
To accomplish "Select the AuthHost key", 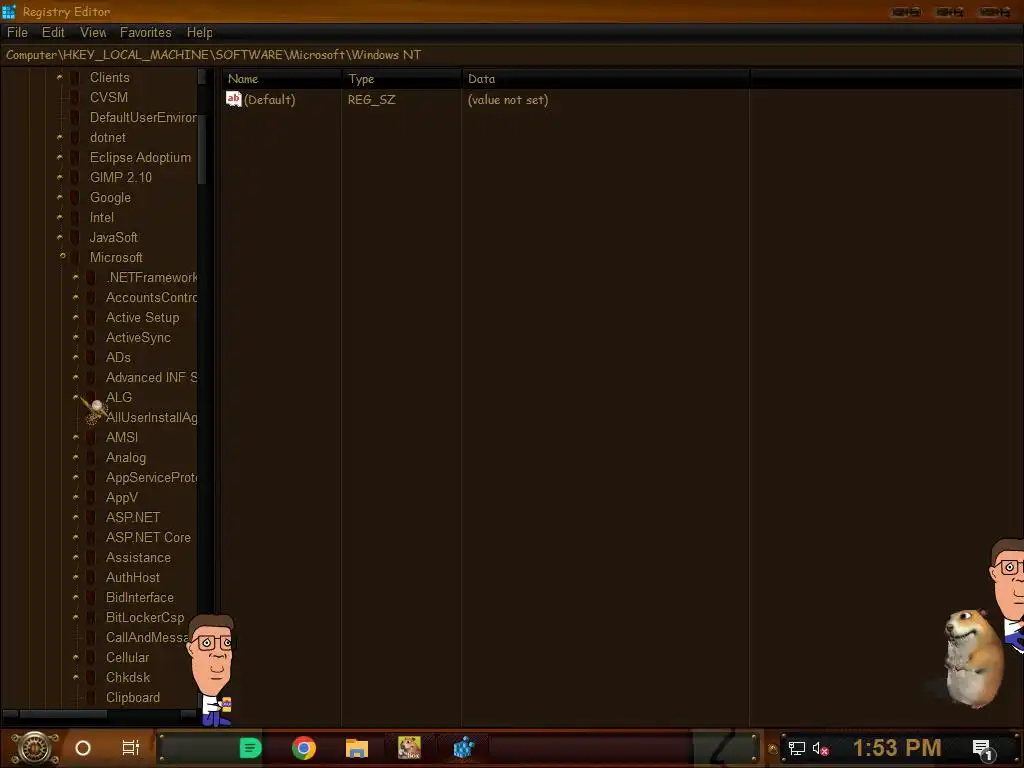I will tap(133, 577).
